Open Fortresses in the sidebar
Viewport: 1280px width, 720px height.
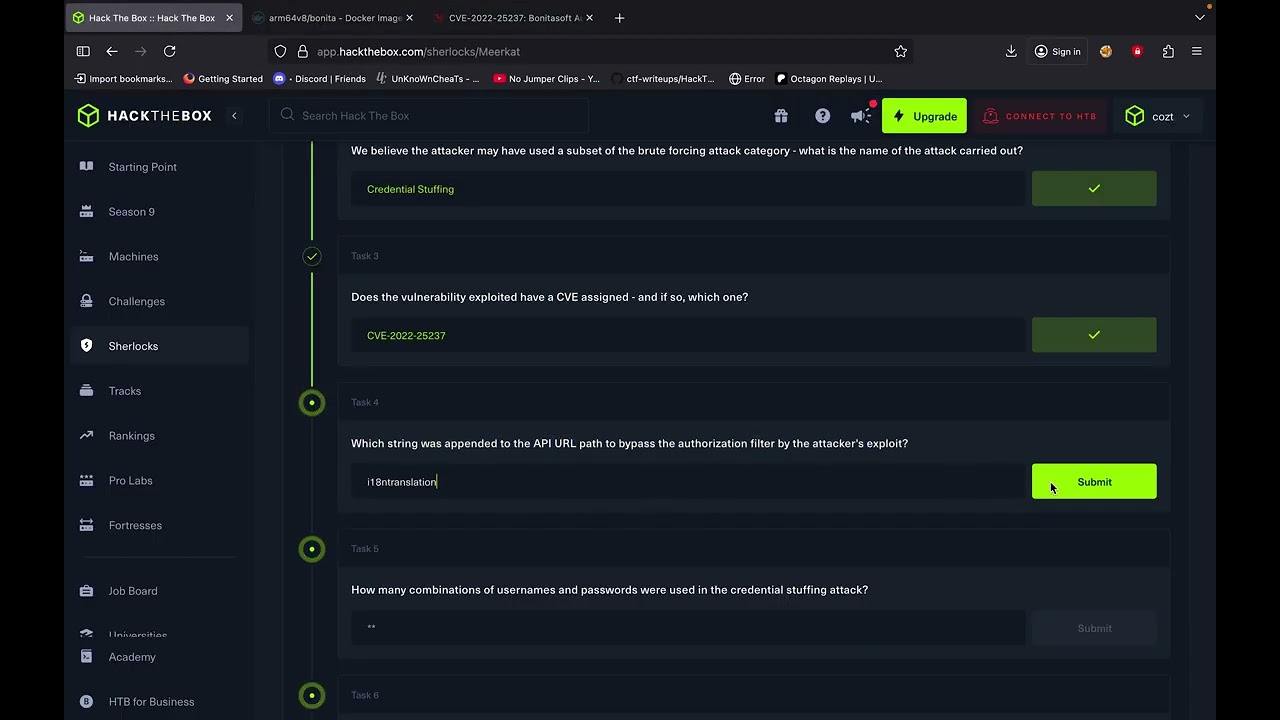tap(135, 526)
